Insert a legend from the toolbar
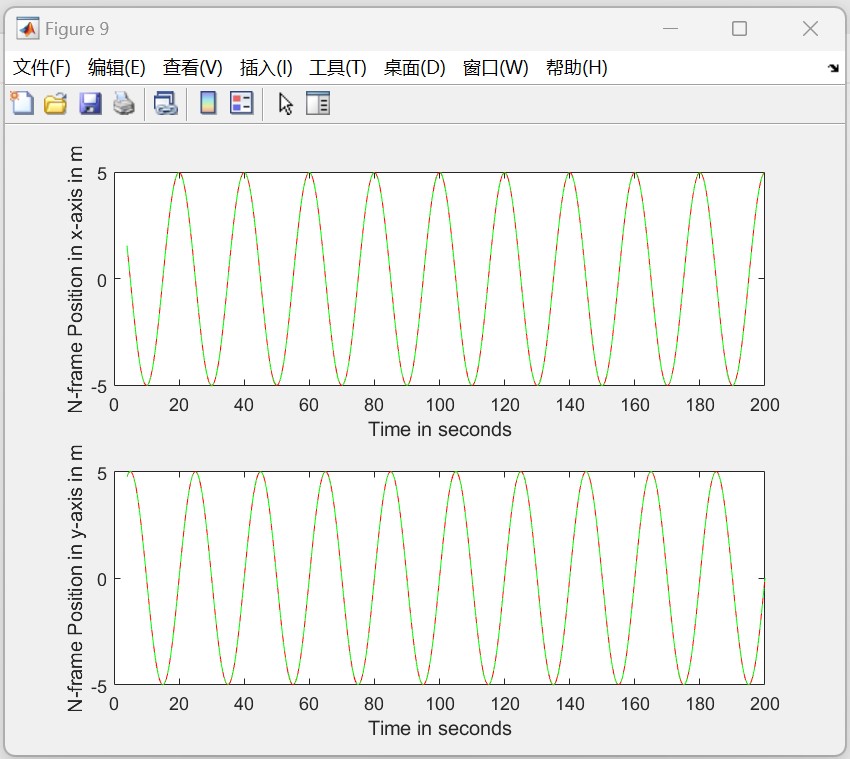The image size is (850, 759). 242,103
